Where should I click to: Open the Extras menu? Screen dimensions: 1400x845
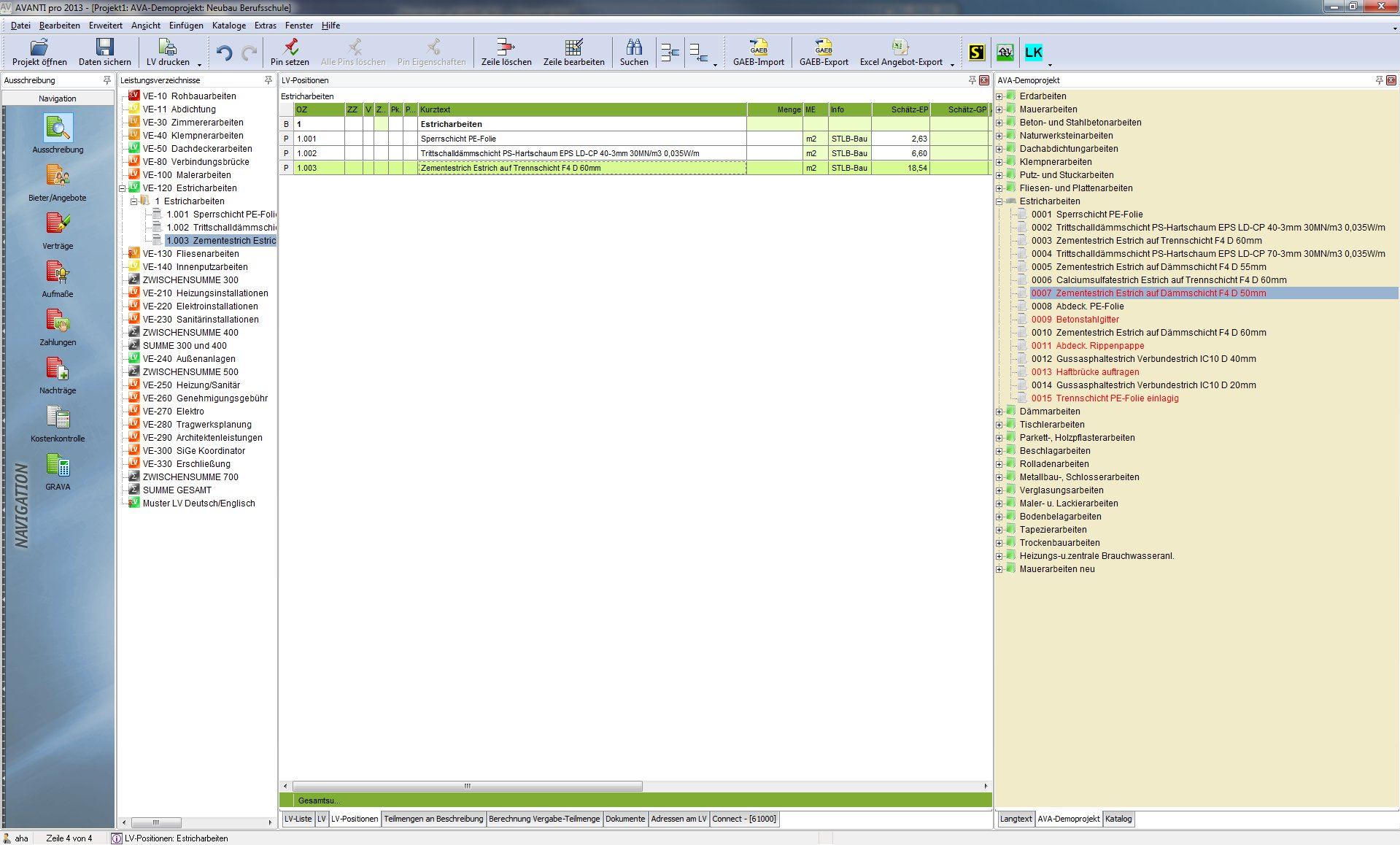pos(266,26)
